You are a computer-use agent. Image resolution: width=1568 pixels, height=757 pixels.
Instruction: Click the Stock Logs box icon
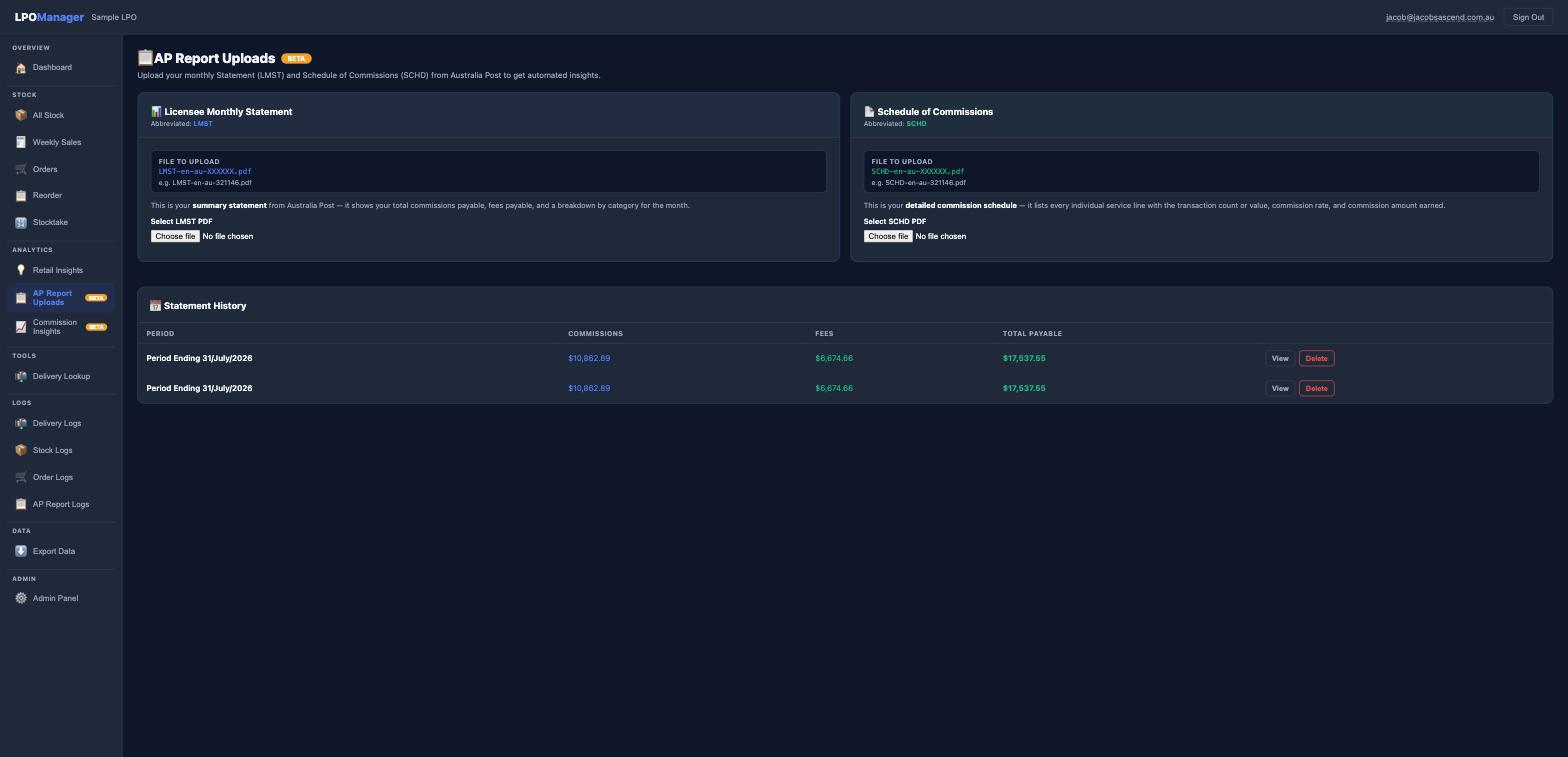21,450
